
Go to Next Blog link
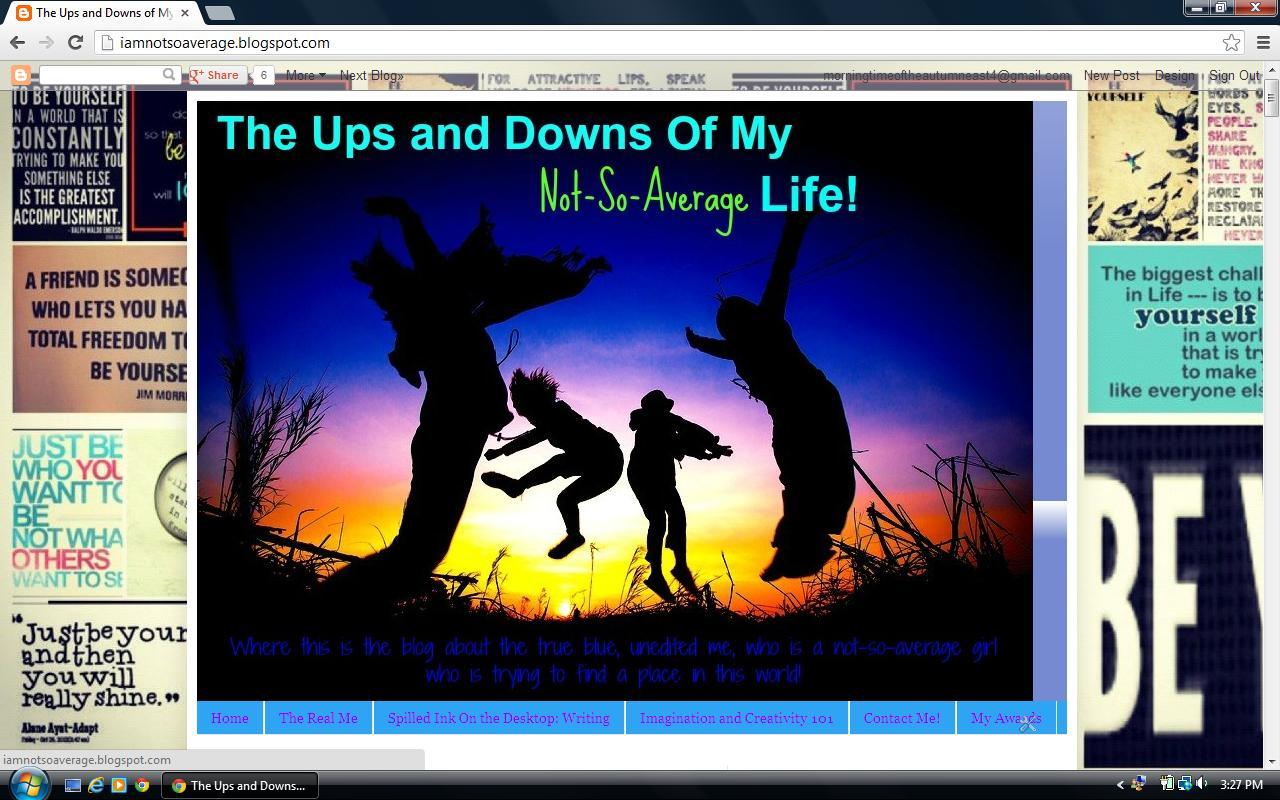click(371, 75)
